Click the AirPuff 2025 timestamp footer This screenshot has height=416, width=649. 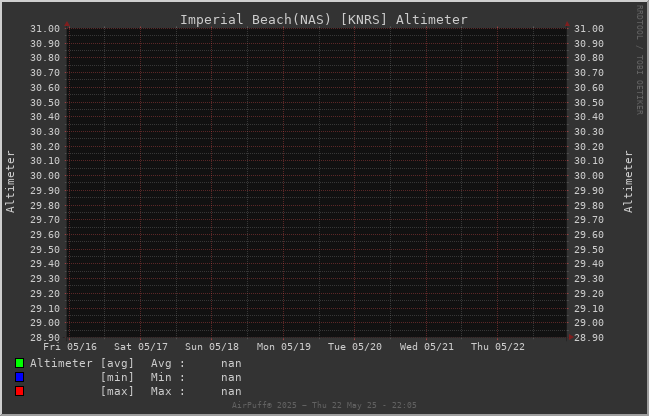[x=324, y=405]
